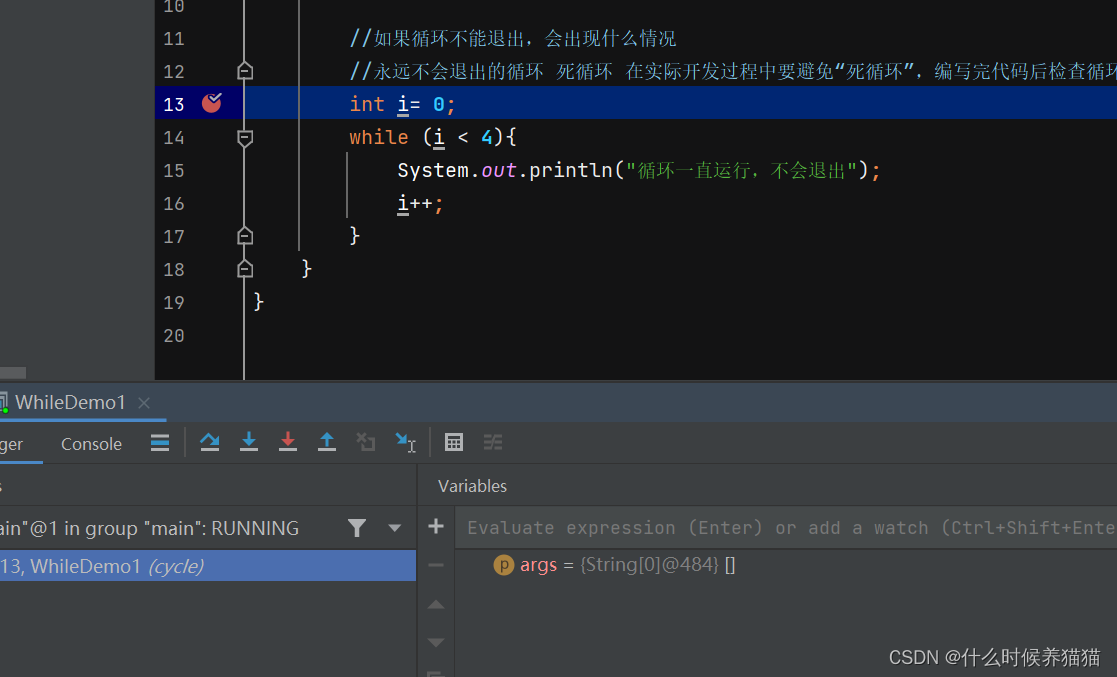
Task: Open the thread selector dropdown arrow
Action: [x=394, y=527]
